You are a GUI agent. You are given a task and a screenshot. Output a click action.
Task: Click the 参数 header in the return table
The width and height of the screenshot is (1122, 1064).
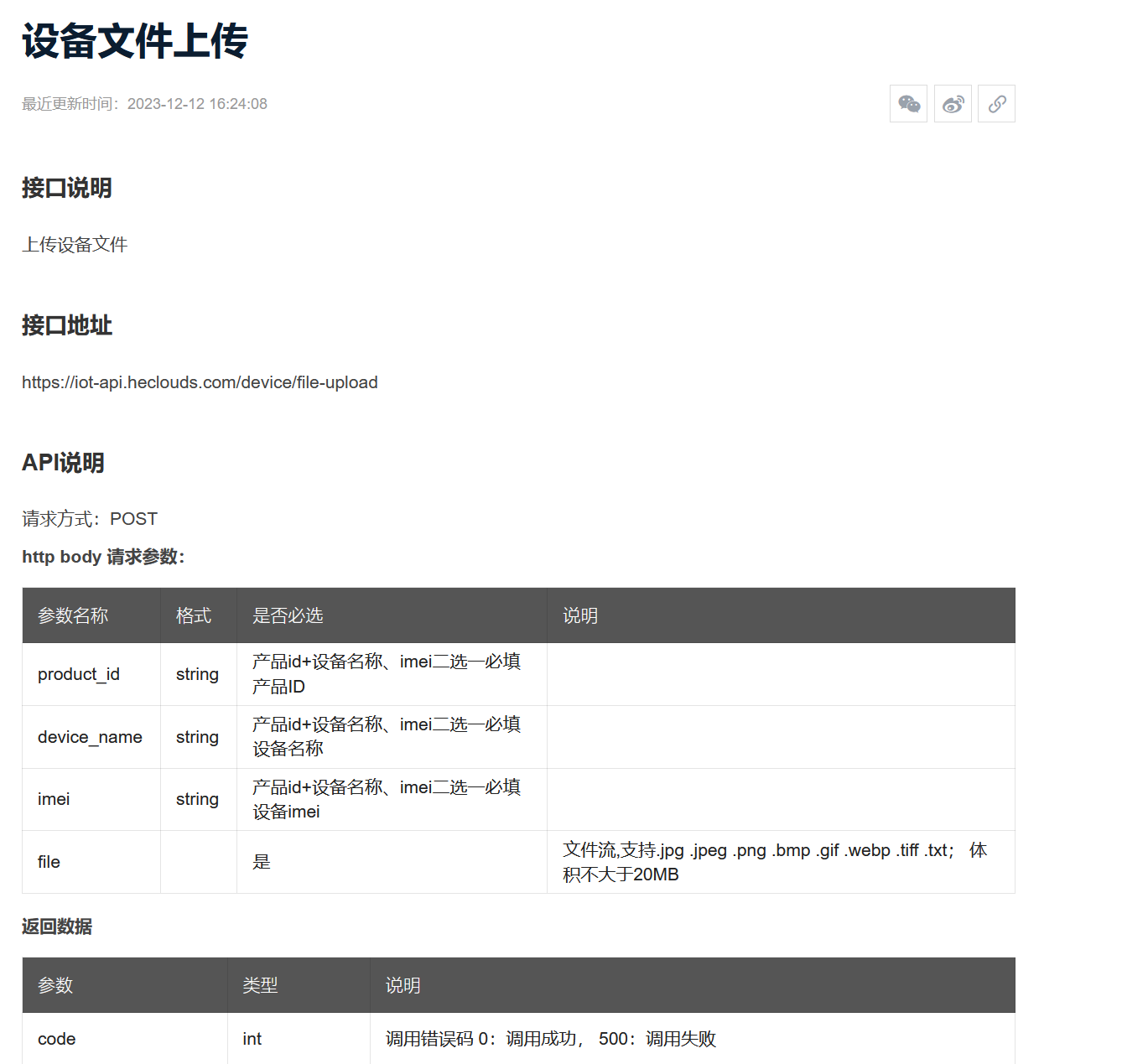pyautogui.click(x=125, y=985)
